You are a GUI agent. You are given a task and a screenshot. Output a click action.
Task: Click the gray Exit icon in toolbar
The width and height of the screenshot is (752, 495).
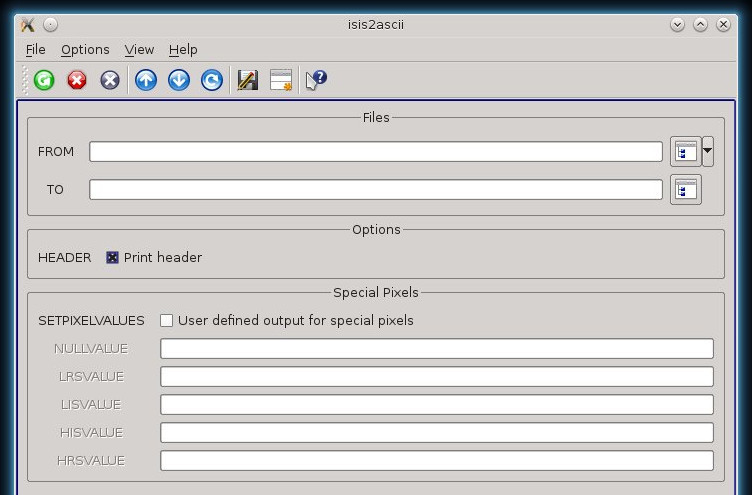click(x=110, y=80)
